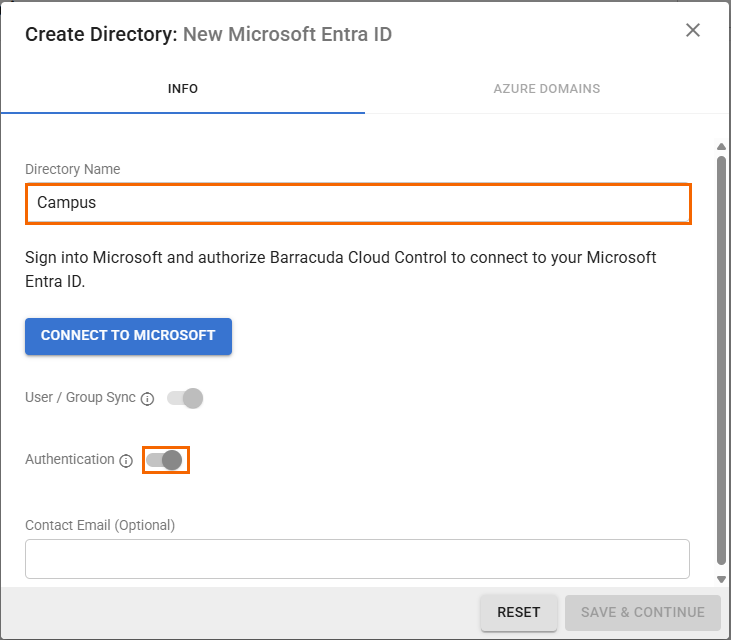Image resolution: width=731 pixels, height=640 pixels.
Task: Click the RESET button
Action: pyautogui.click(x=518, y=612)
